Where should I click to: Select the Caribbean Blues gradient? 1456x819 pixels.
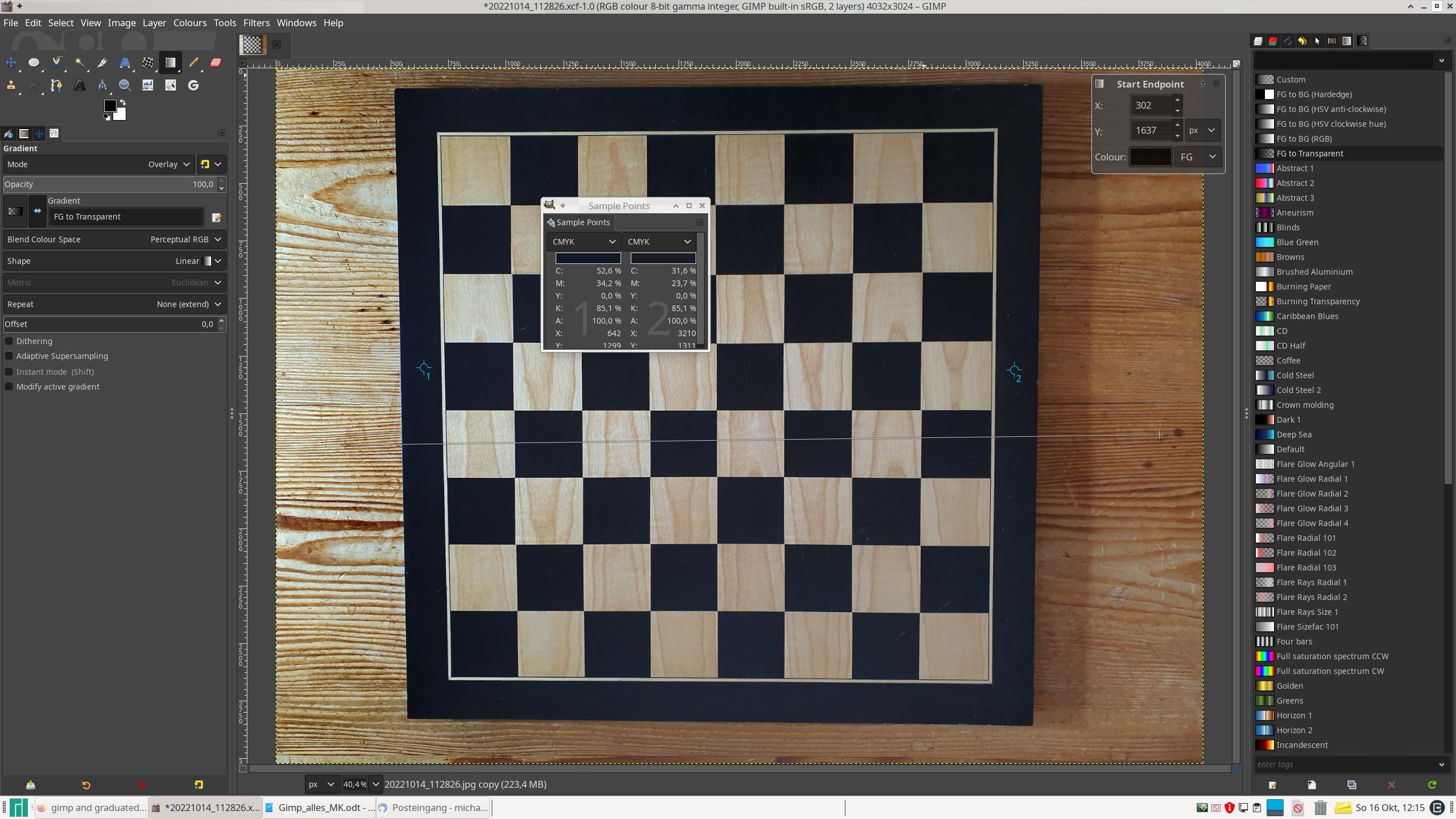[1307, 316]
